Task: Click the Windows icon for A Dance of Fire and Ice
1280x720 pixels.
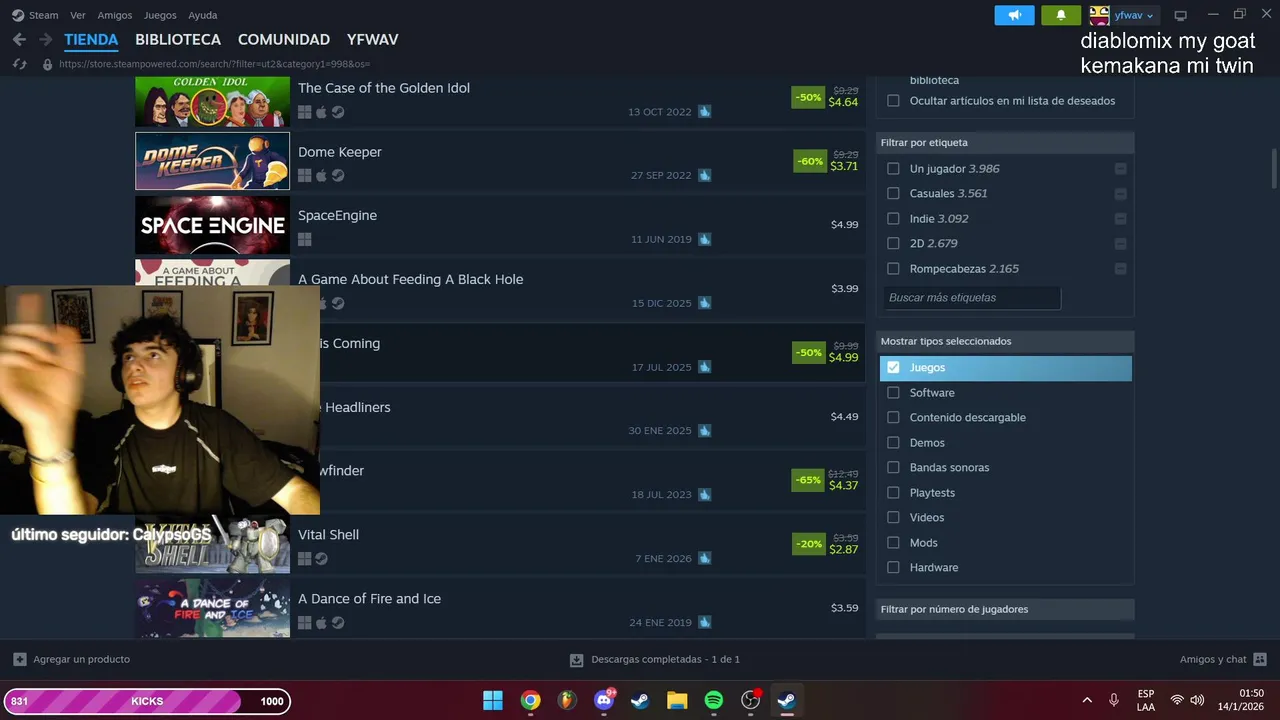Action: [x=305, y=623]
